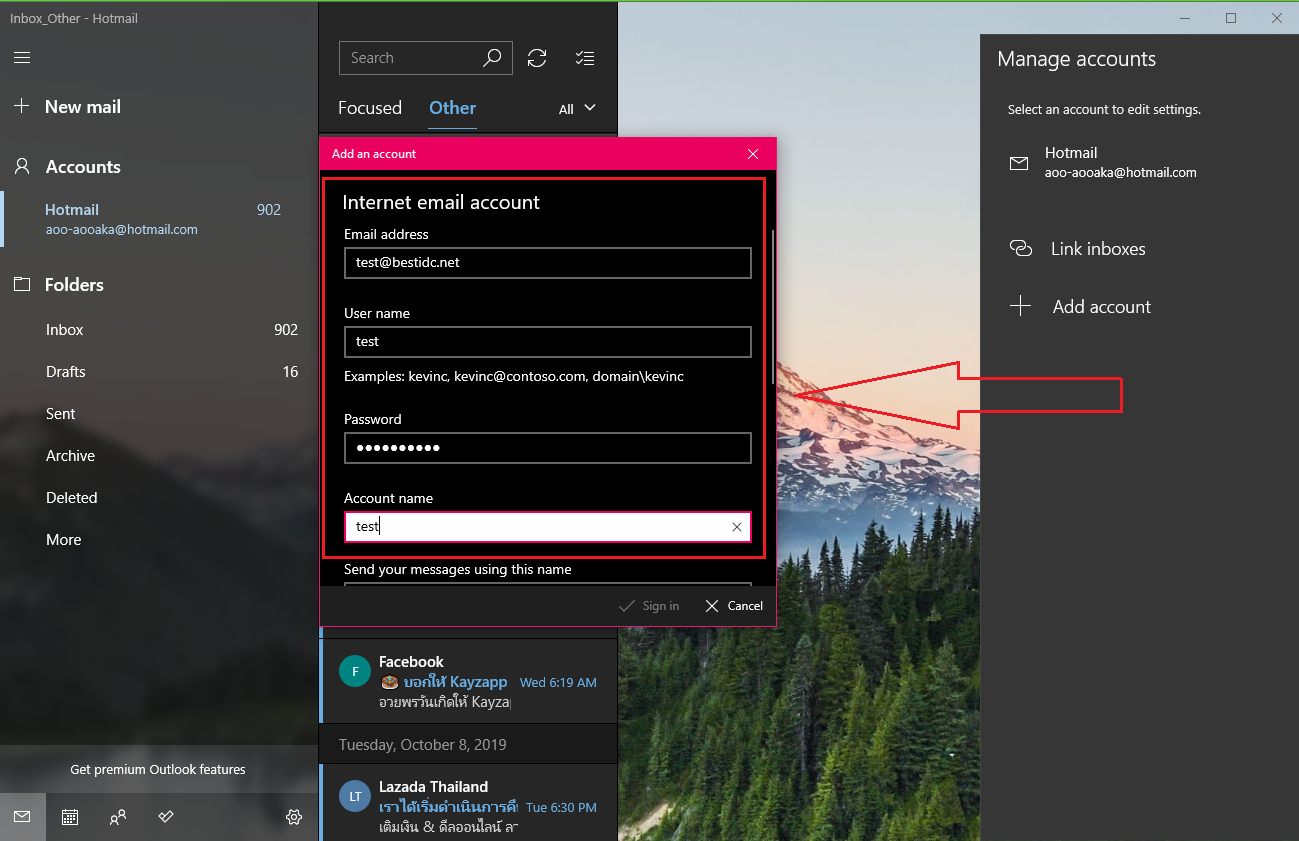
Task: Click the Accounts heading label
Action: 83,167
